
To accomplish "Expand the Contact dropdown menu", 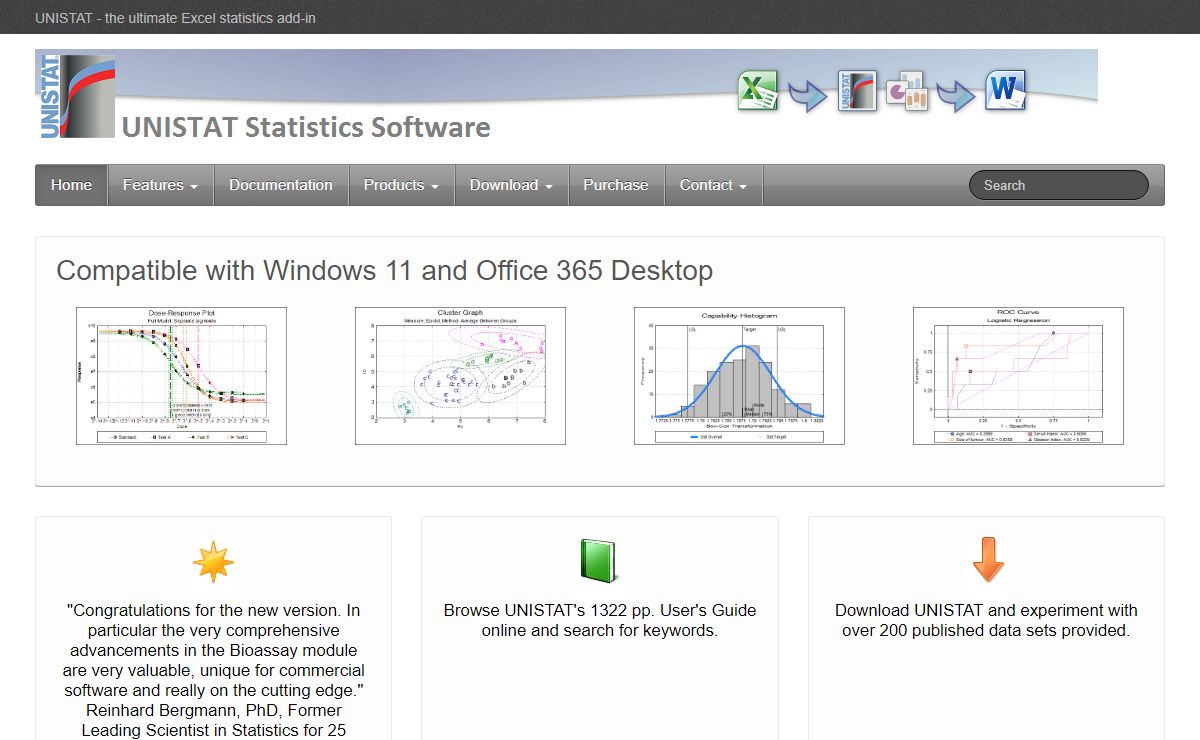I will pyautogui.click(x=713, y=185).
